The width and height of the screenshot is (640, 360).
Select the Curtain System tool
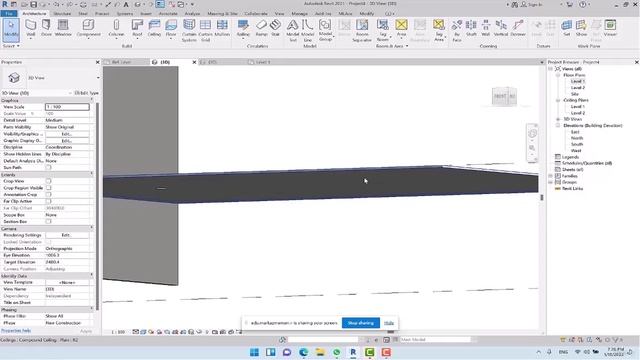coord(189,31)
